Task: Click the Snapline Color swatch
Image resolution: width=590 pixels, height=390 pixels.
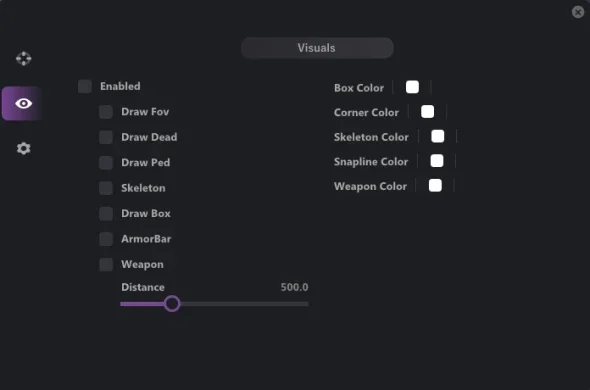Action: [x=437, y=161]
